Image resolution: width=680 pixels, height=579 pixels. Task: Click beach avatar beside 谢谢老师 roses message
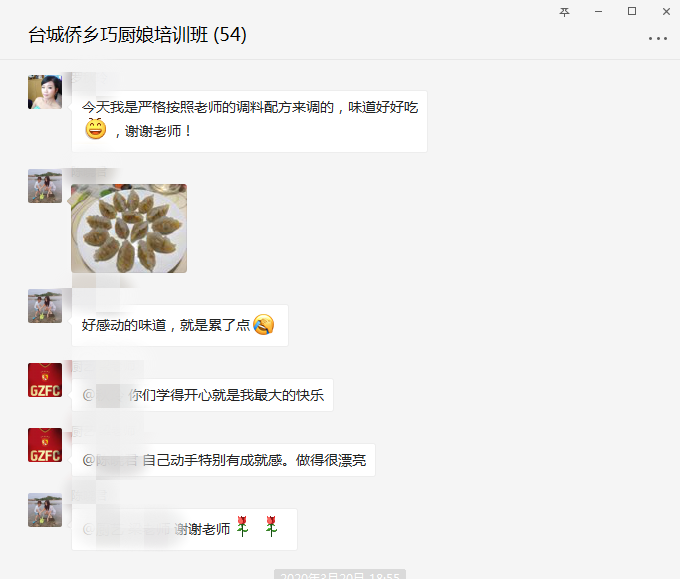click(x=45, y=510)
